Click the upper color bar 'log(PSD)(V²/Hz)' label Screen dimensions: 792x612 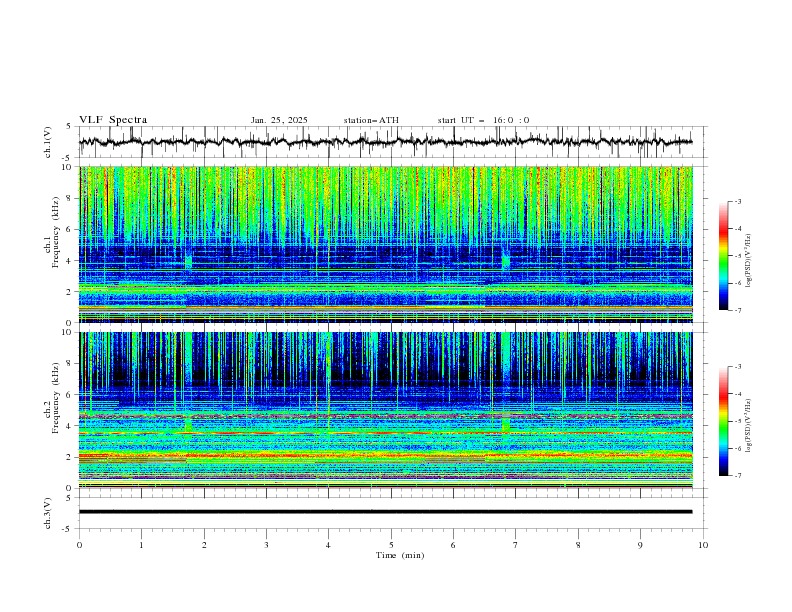[749, 261]
